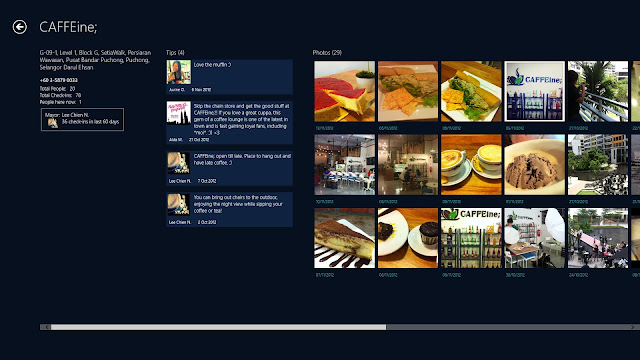Open the photo of barista at white counter
The width and height of the screenshot is (640, 360).
click(x=535, y=238)
